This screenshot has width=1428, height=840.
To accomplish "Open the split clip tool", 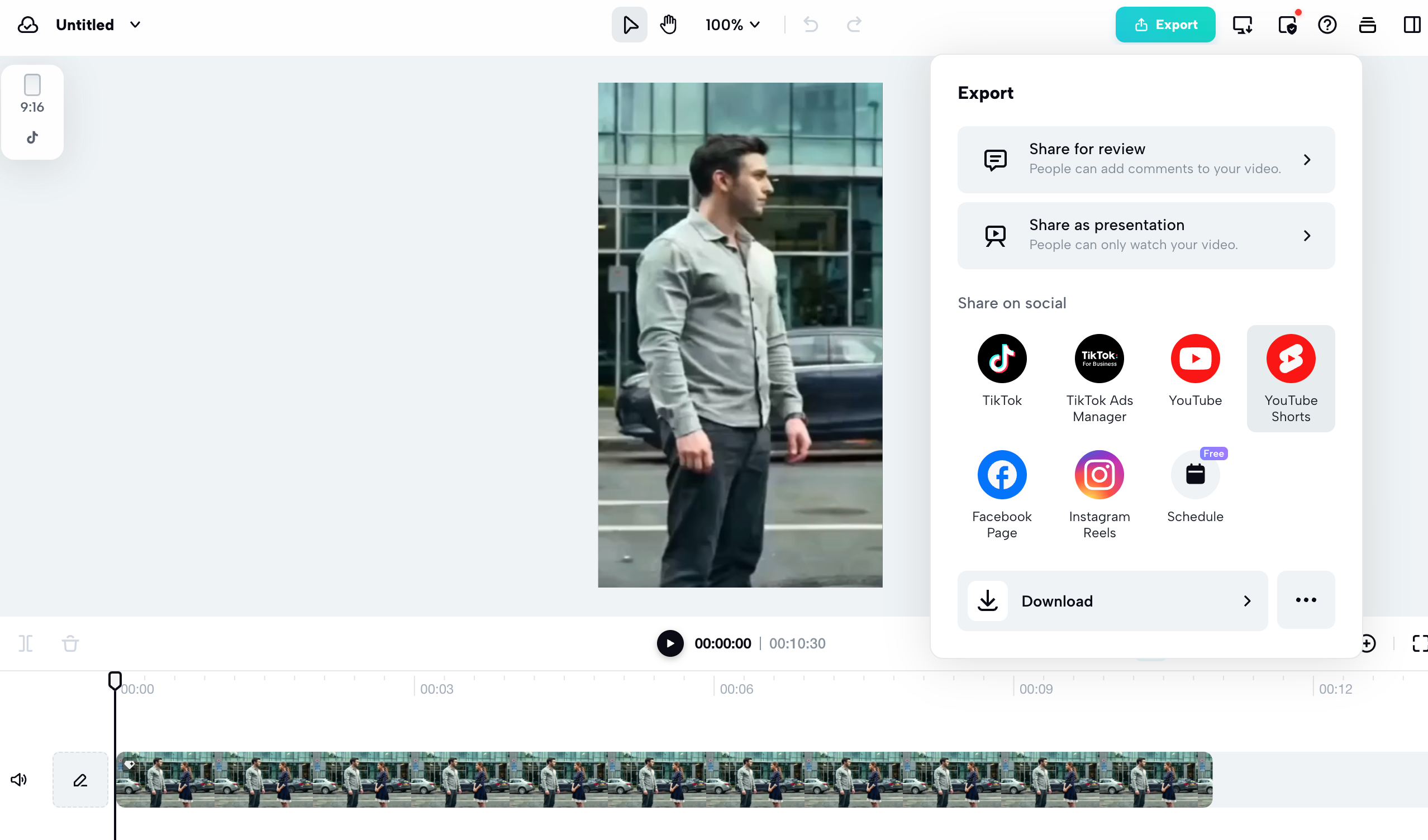I will [26, 643].
